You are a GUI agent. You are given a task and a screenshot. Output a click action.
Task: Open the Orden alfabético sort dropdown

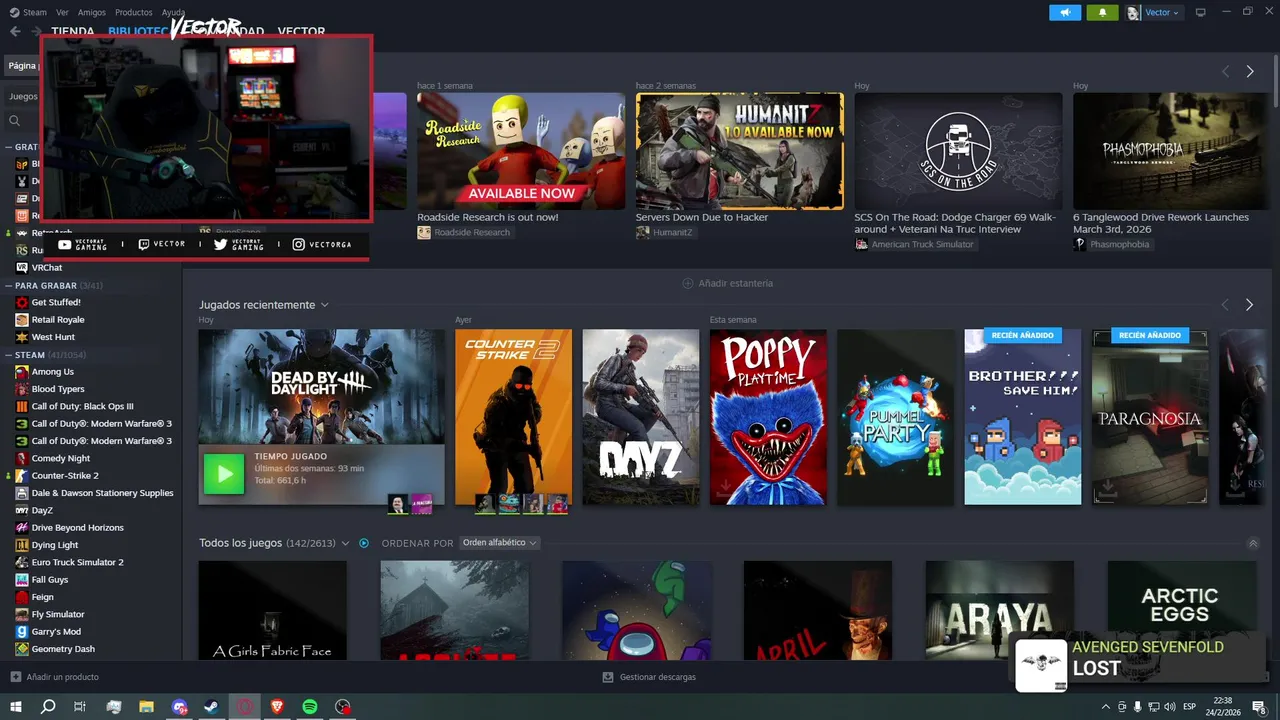tap(499, 543)
